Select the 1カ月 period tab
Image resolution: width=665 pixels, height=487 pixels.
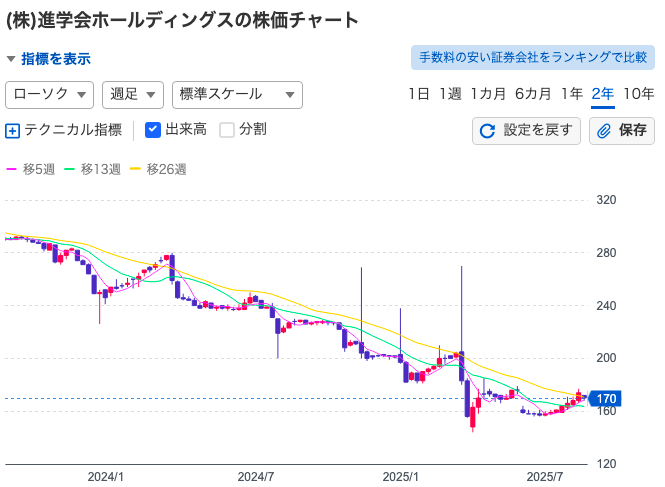pyautogui.click(x=488, y=94)
